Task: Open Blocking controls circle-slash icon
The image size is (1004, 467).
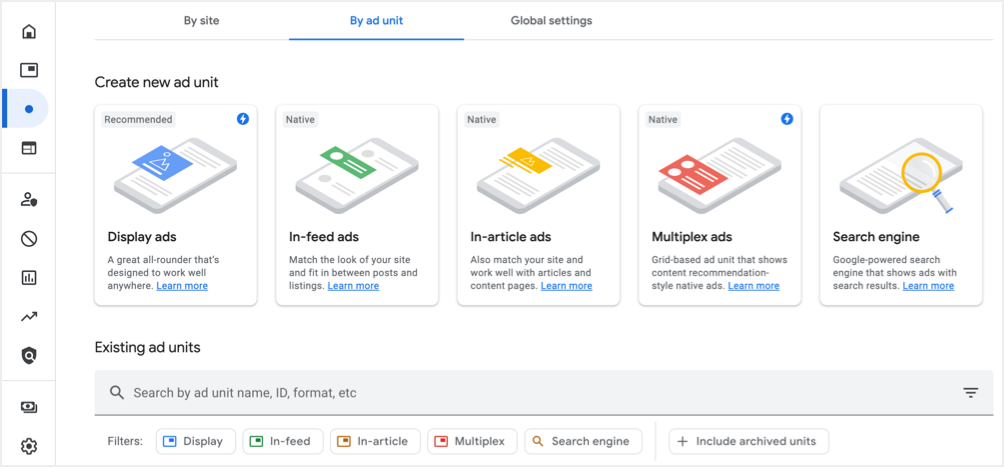Action: [x=29, y=239]
